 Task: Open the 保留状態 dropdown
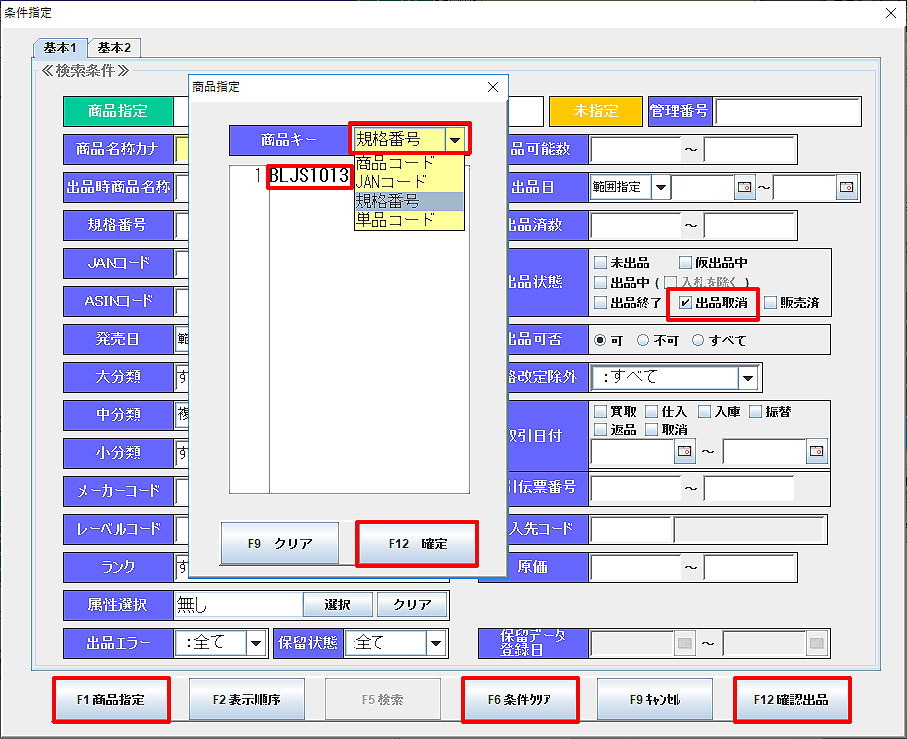pyautogui.click(x=436, y=643)
